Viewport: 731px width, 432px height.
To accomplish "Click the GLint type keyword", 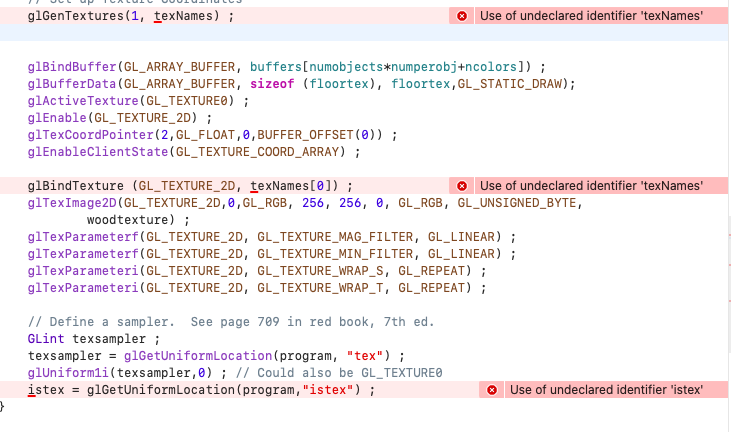I will pyautogui.click(x=46, y=339).
